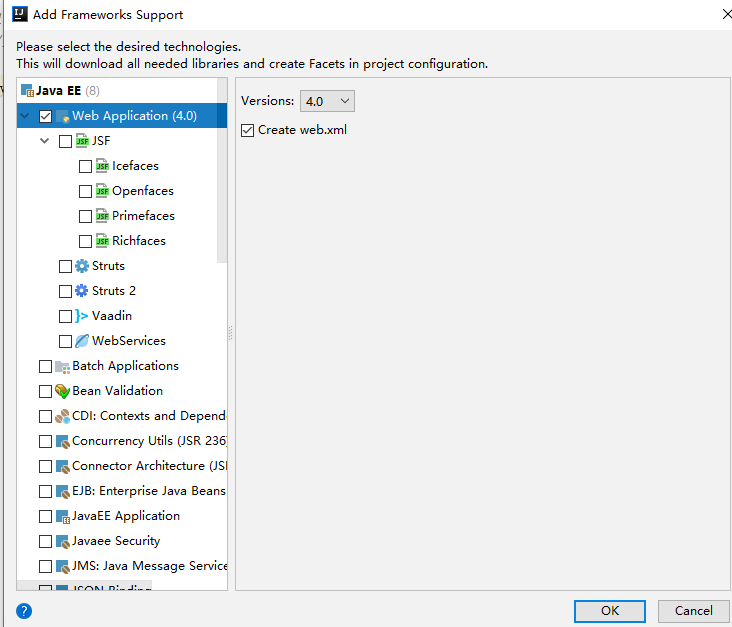Collapse the JSF tree node

(45, 141)
